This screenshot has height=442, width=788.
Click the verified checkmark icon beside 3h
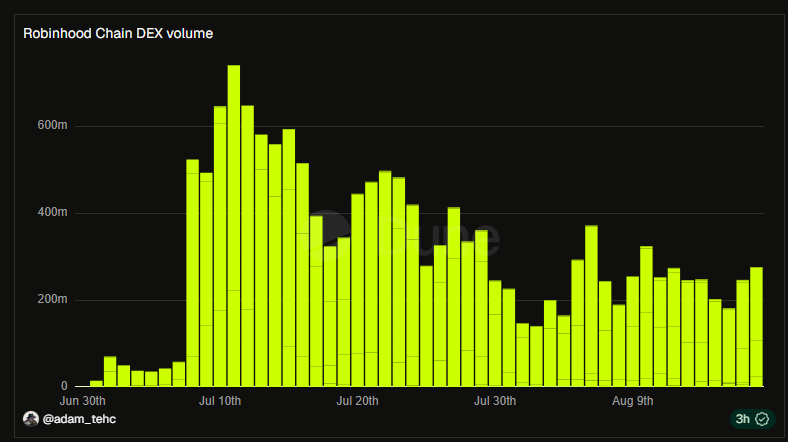pos(762,419)
